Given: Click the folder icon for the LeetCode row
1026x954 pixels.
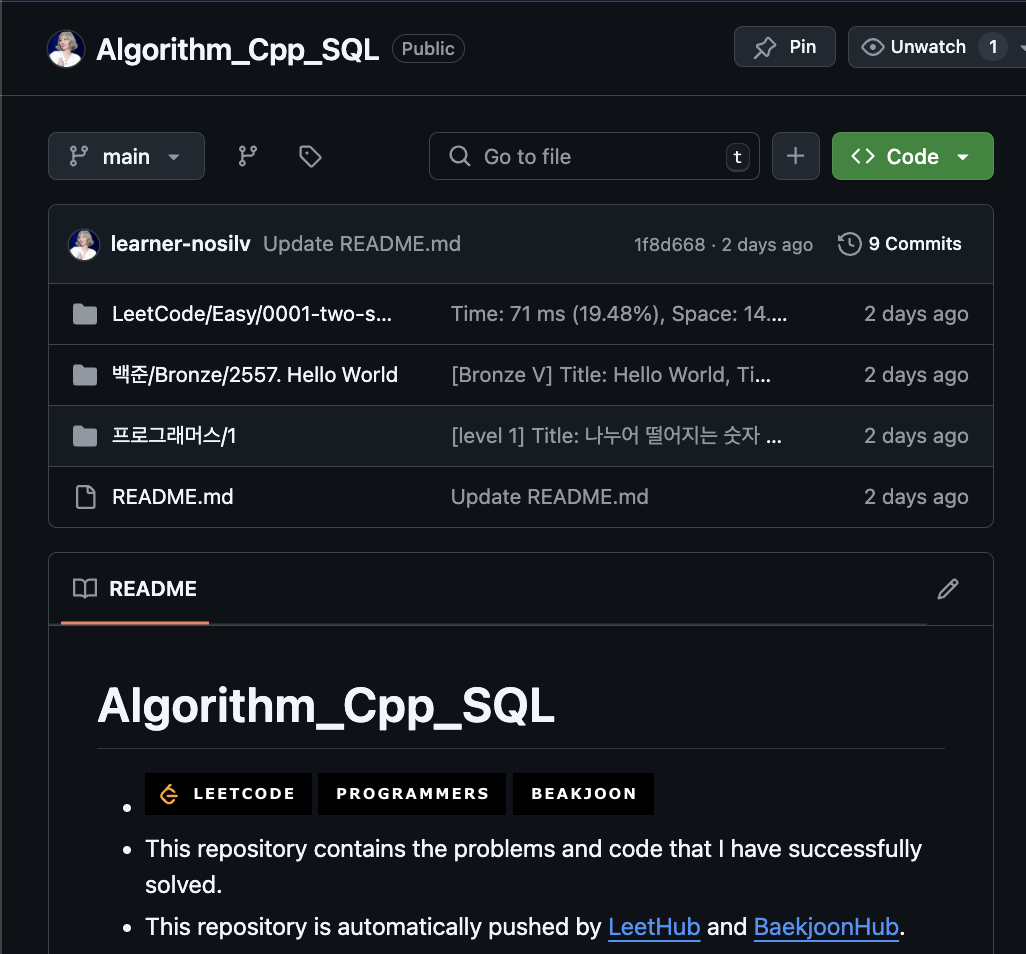Looking at the screenshot, I should (x=84, y=314).
